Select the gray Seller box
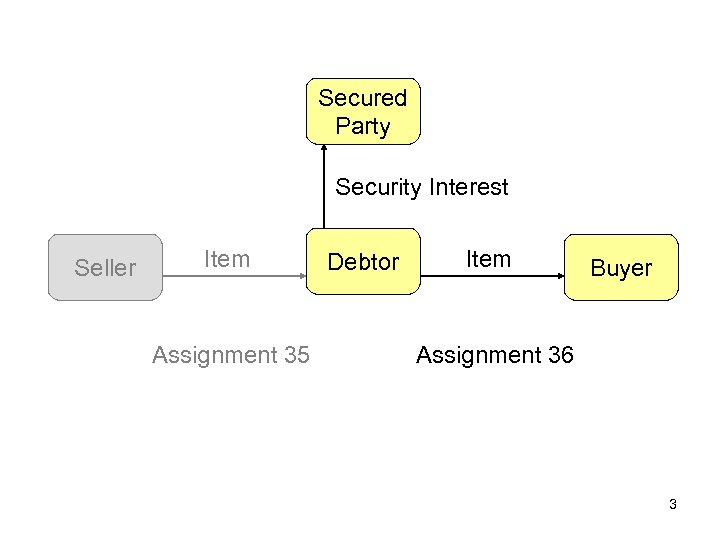The width and height of the screenshot is (720, 540). pos(105,267)
